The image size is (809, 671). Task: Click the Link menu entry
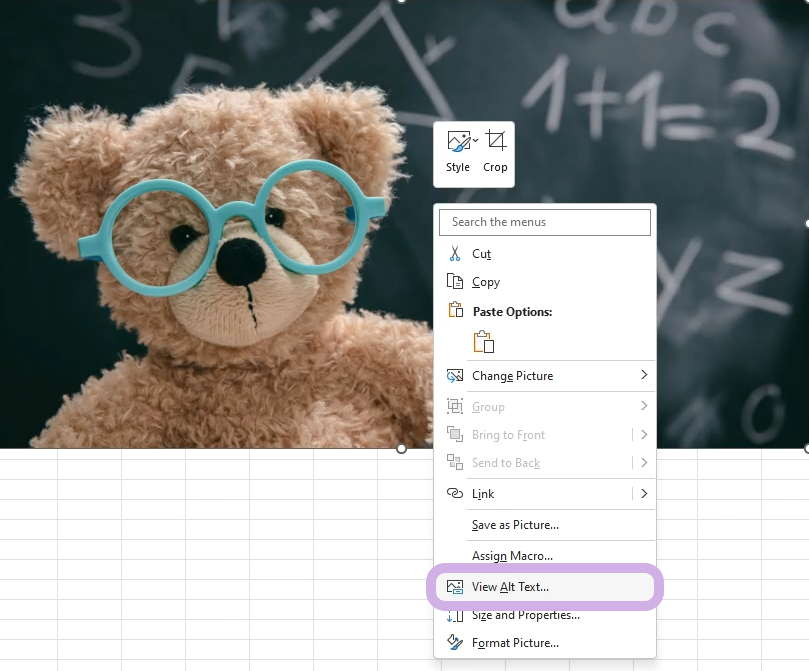483,494
